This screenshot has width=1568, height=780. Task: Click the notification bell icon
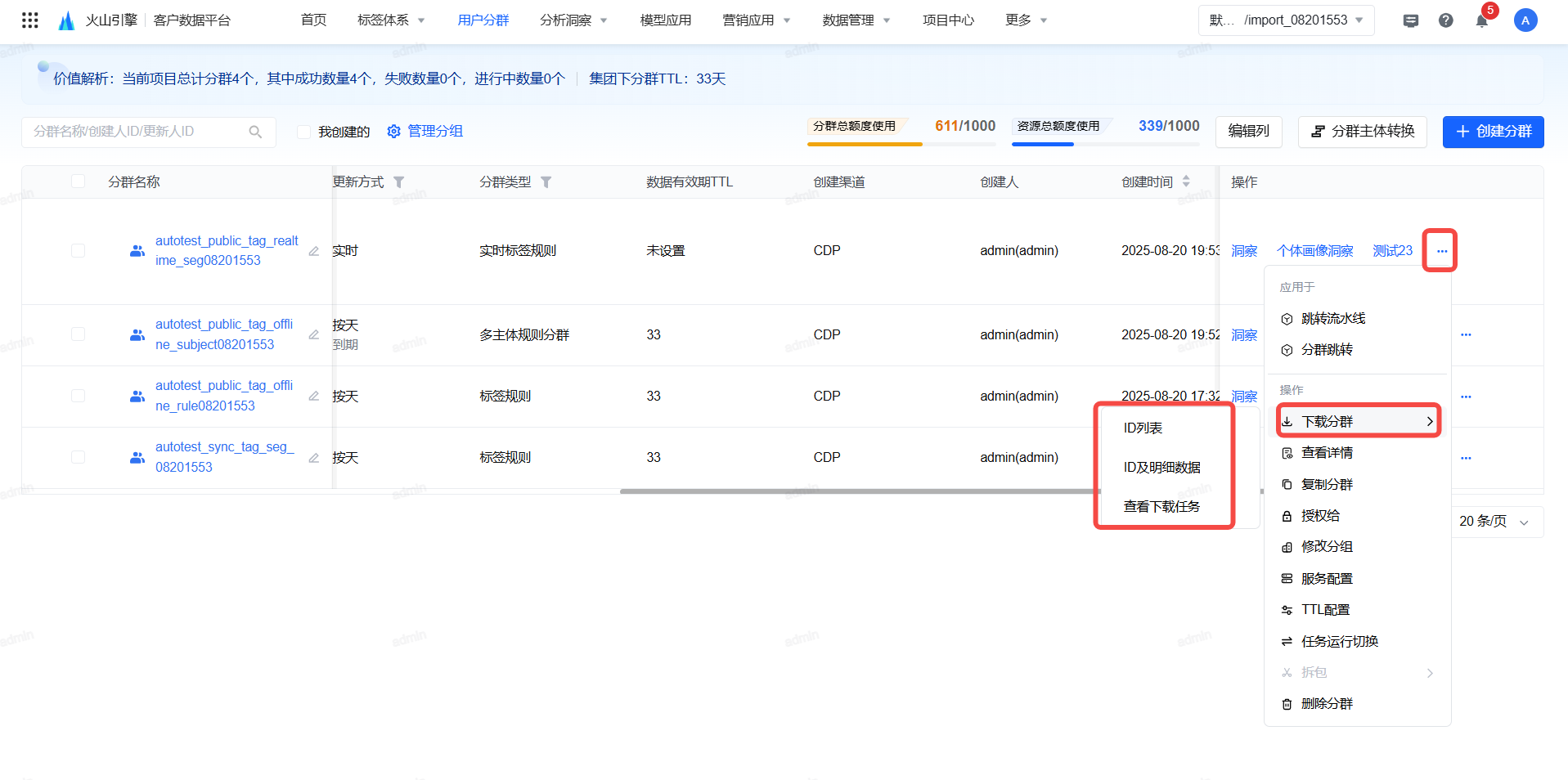tap(1481, 20)
